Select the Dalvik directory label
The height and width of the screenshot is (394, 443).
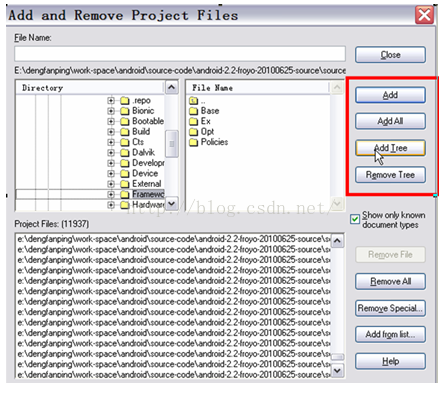click(143, 153)
